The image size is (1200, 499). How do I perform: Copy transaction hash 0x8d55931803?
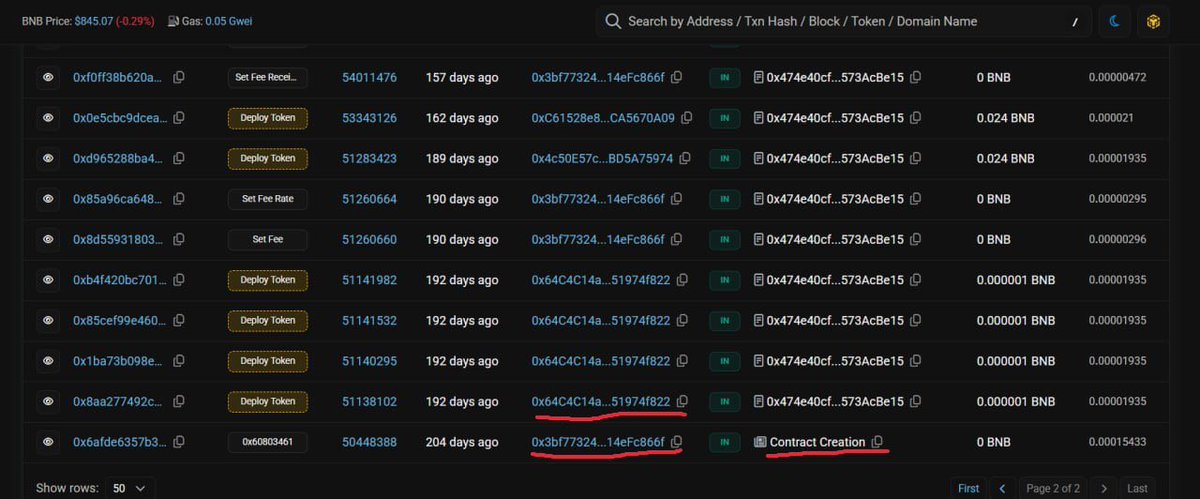[179, 240]
